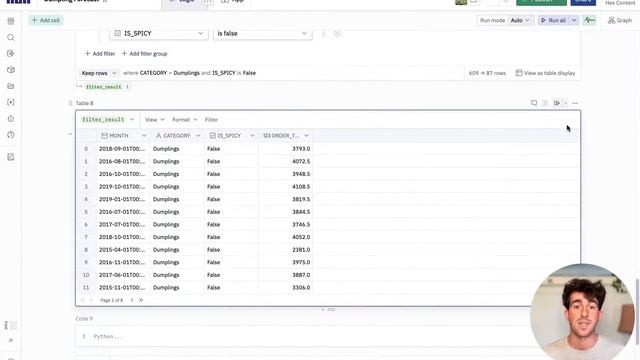640x360 pixels.
Task: Select cell 2018-09-01T00 in row 0
Action: tap(123, 149)
